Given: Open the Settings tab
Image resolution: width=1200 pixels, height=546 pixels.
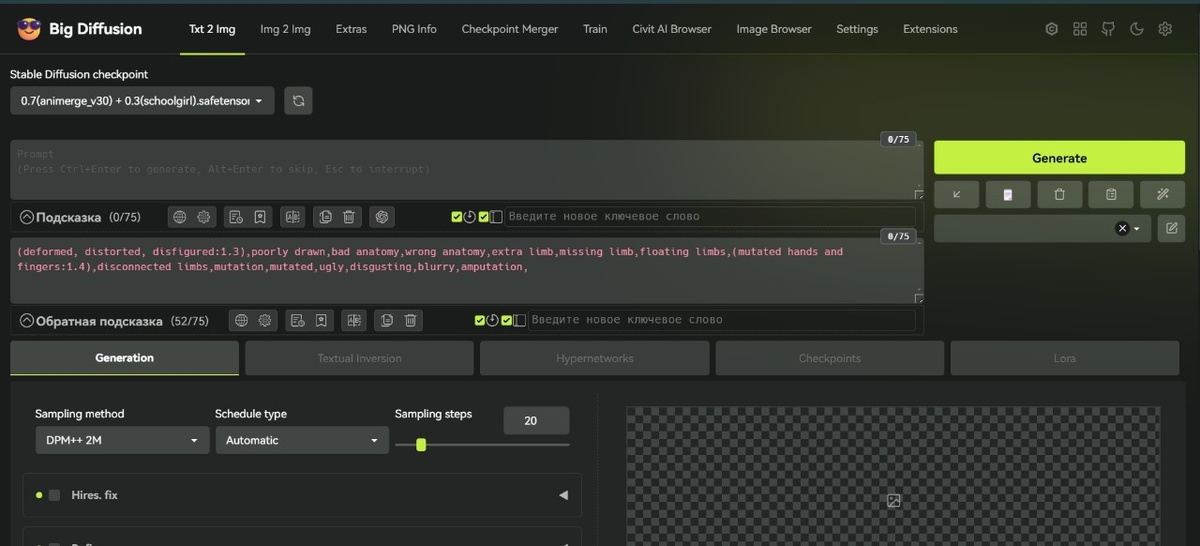Looking at the screenshot, I should [857, 29].
